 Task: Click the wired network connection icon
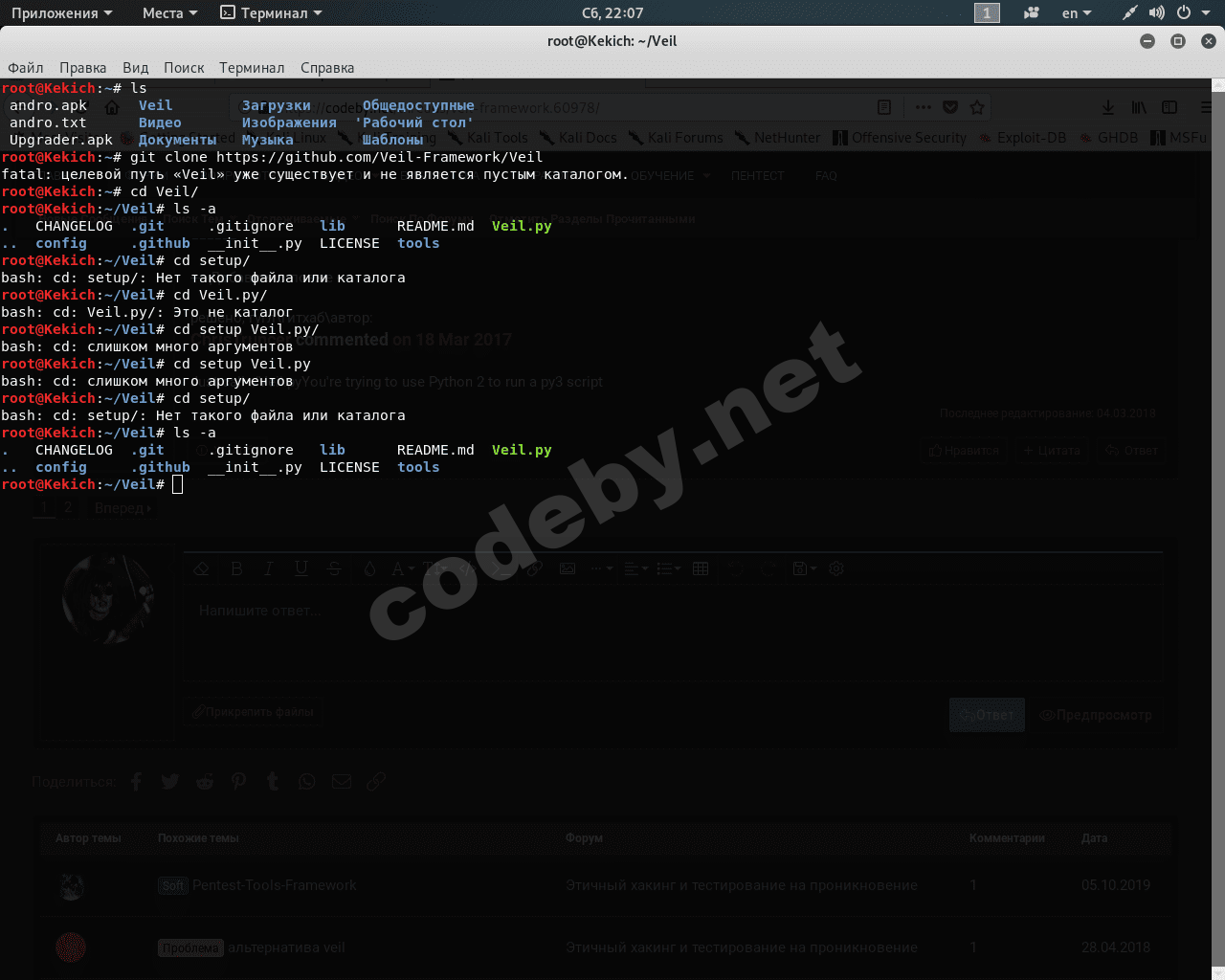[x=1130, y=12]
